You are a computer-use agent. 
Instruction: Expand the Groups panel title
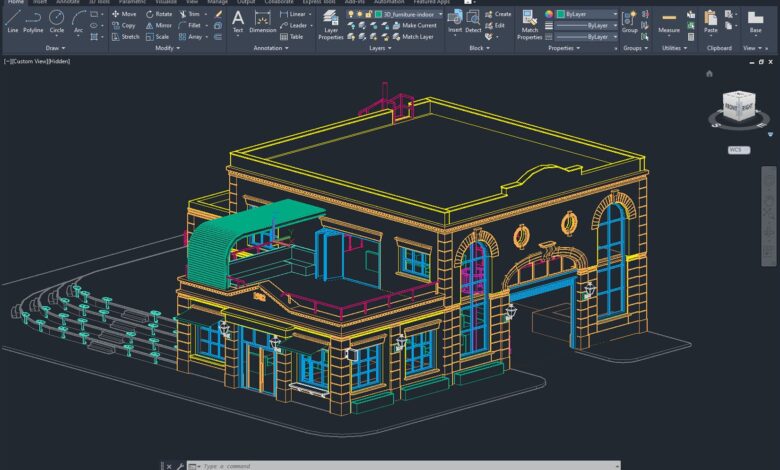point(635,48)
